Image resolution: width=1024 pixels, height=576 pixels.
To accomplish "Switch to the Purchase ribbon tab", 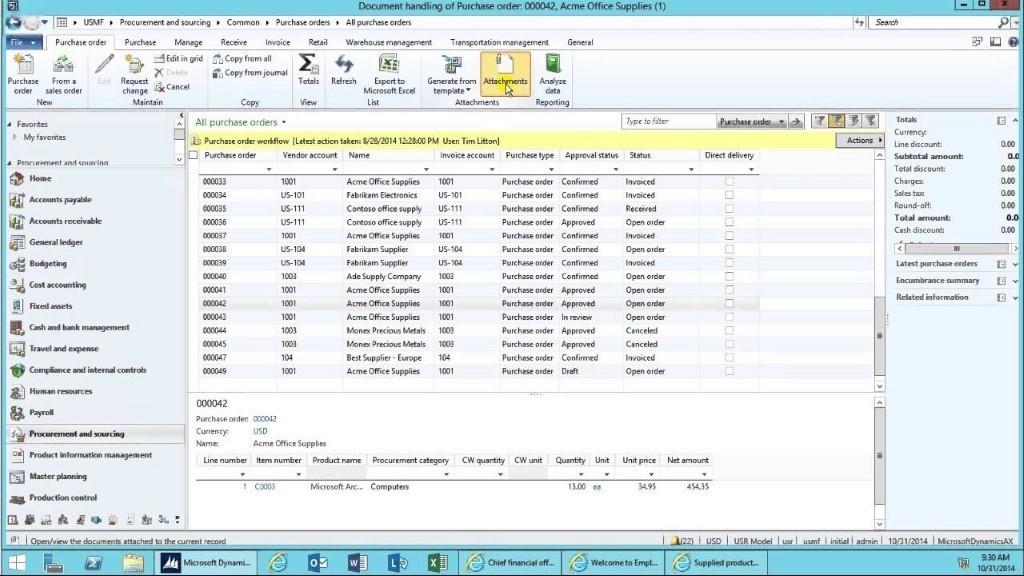I will coord(140,42).
